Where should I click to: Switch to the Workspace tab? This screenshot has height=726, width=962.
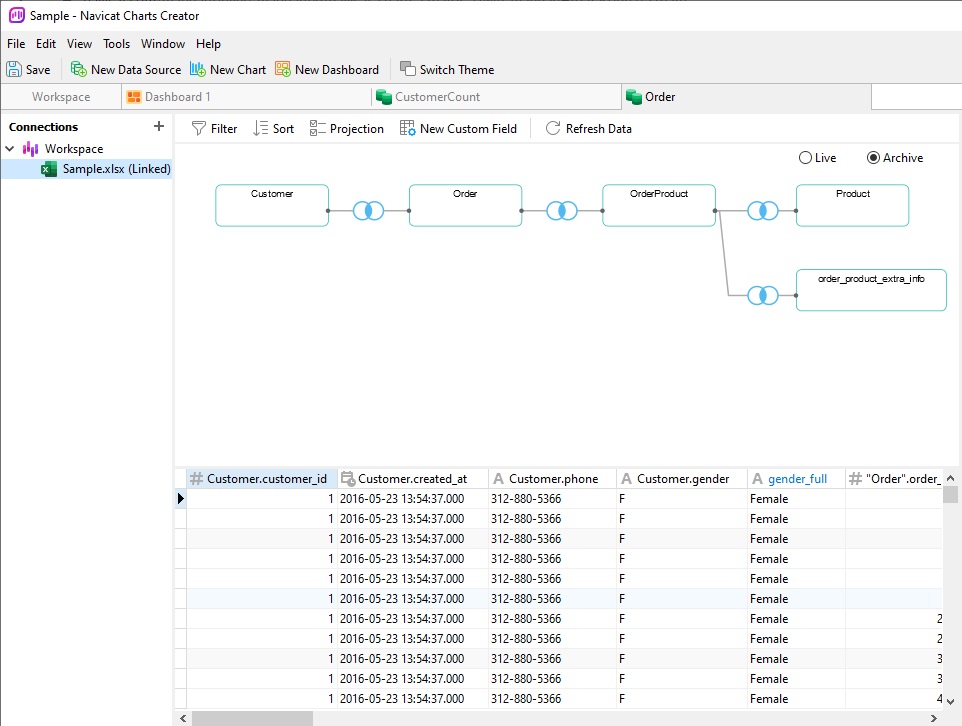coord(61,97)
